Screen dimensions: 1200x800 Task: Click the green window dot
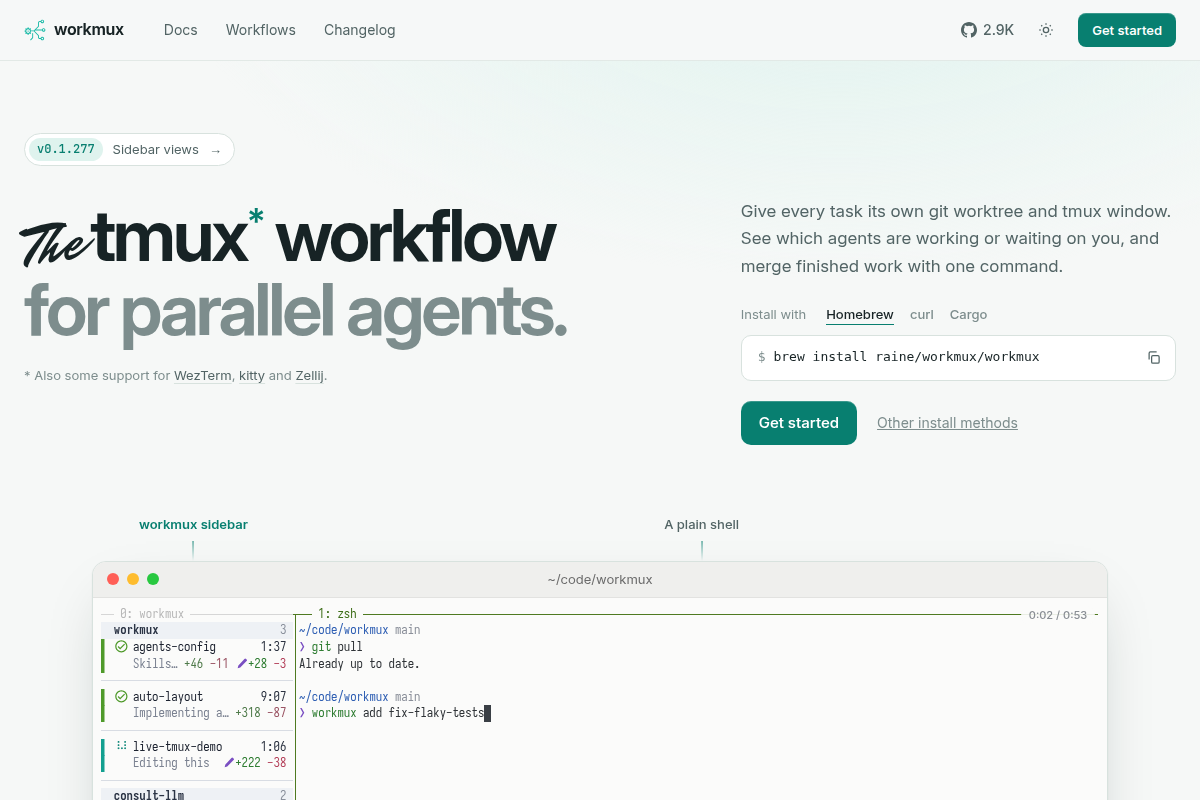click(x=153, y=579)
